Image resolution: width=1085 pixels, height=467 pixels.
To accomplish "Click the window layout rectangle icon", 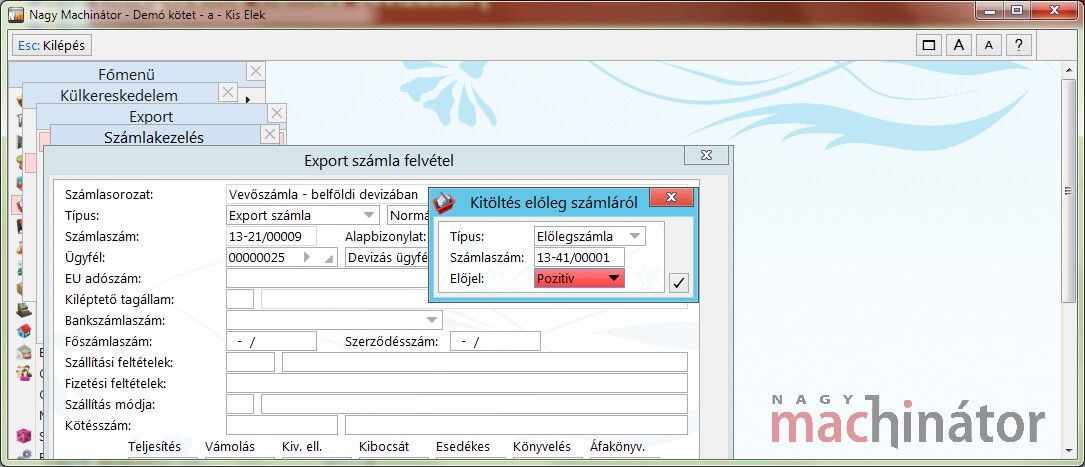I will [929, 46].
